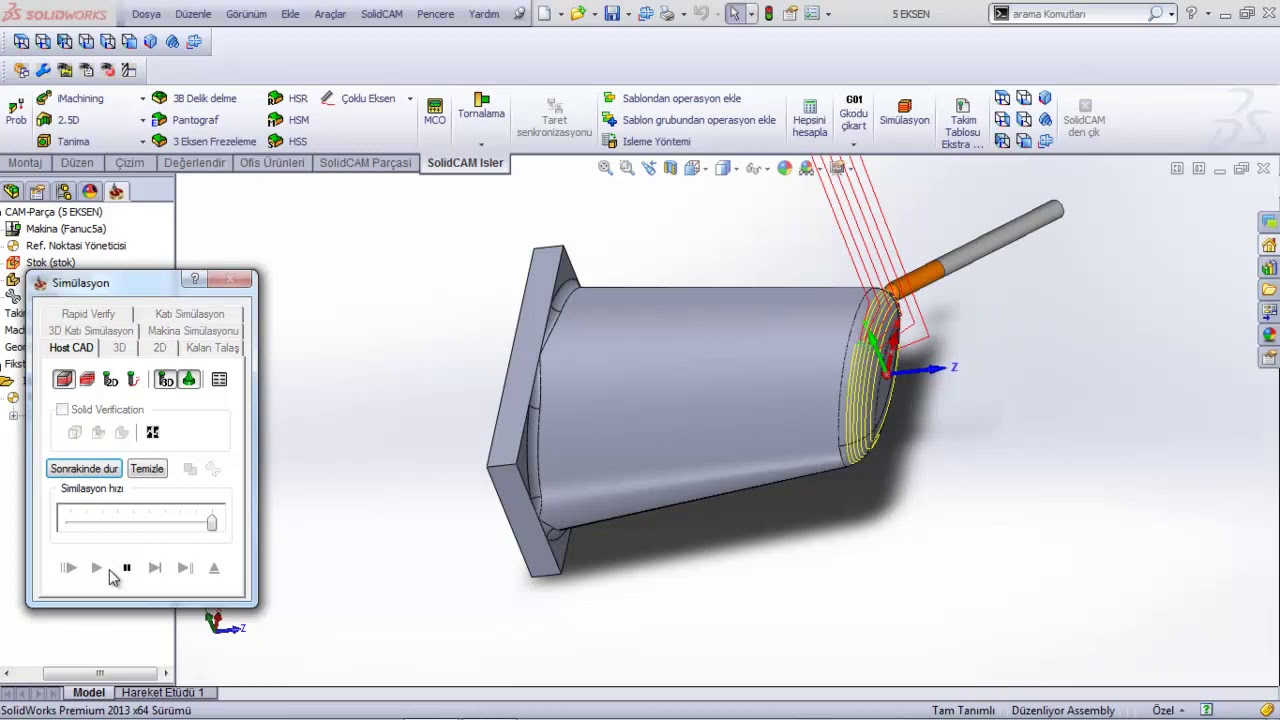Image resolution: width=1280 pixels, height=720 pixels.
Task: Open the Dosya menu
Action: [x=146, y=14]
